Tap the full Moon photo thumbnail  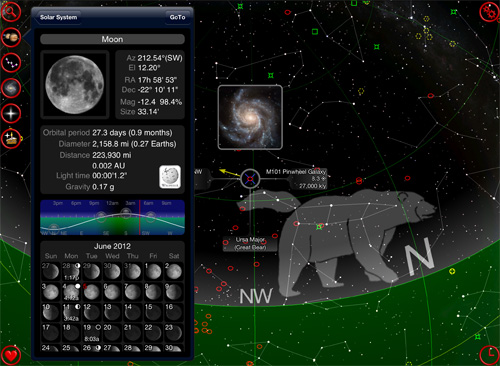[75, 85]
